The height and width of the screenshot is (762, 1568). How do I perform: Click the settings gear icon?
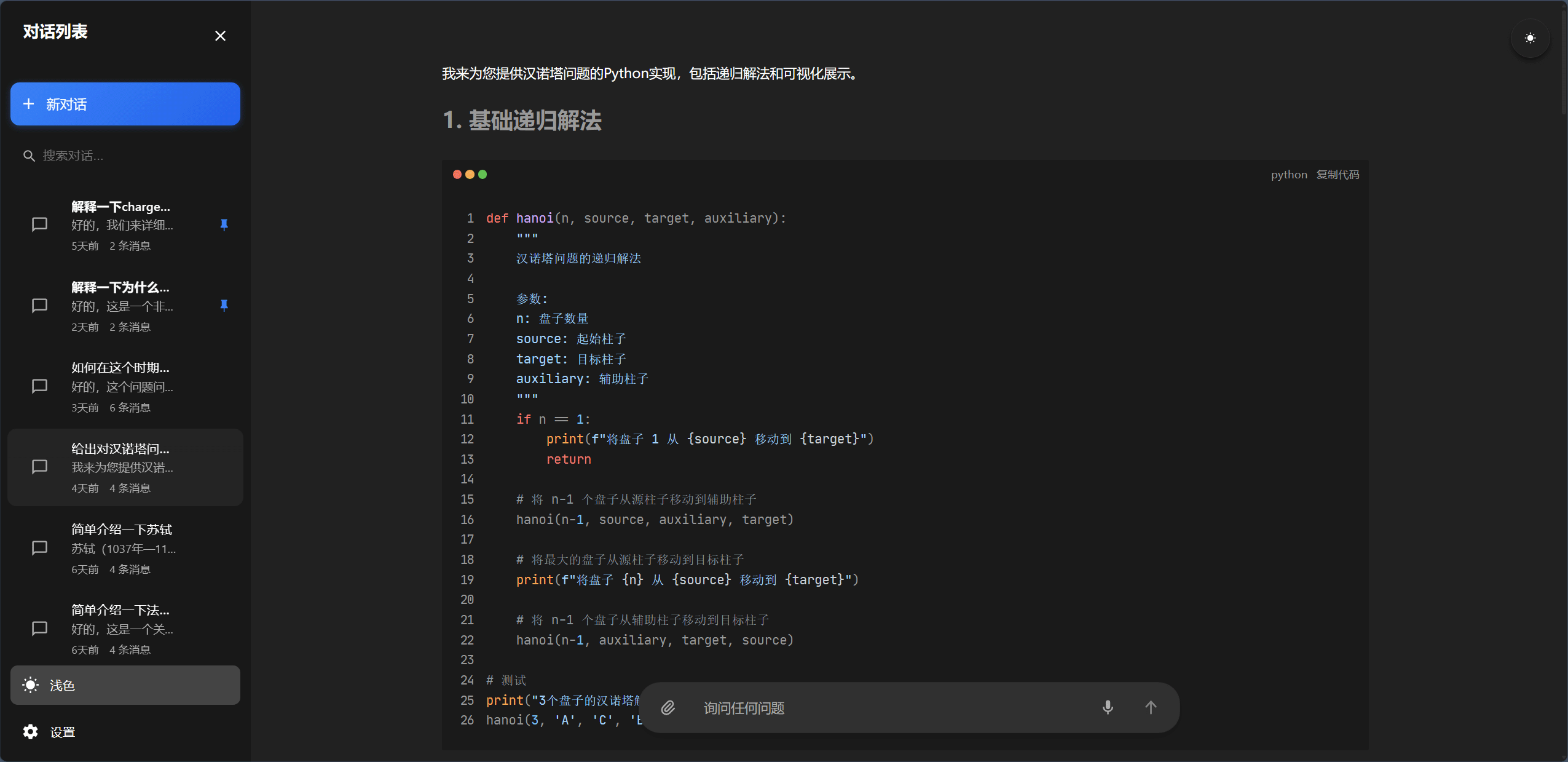point(30,731)
